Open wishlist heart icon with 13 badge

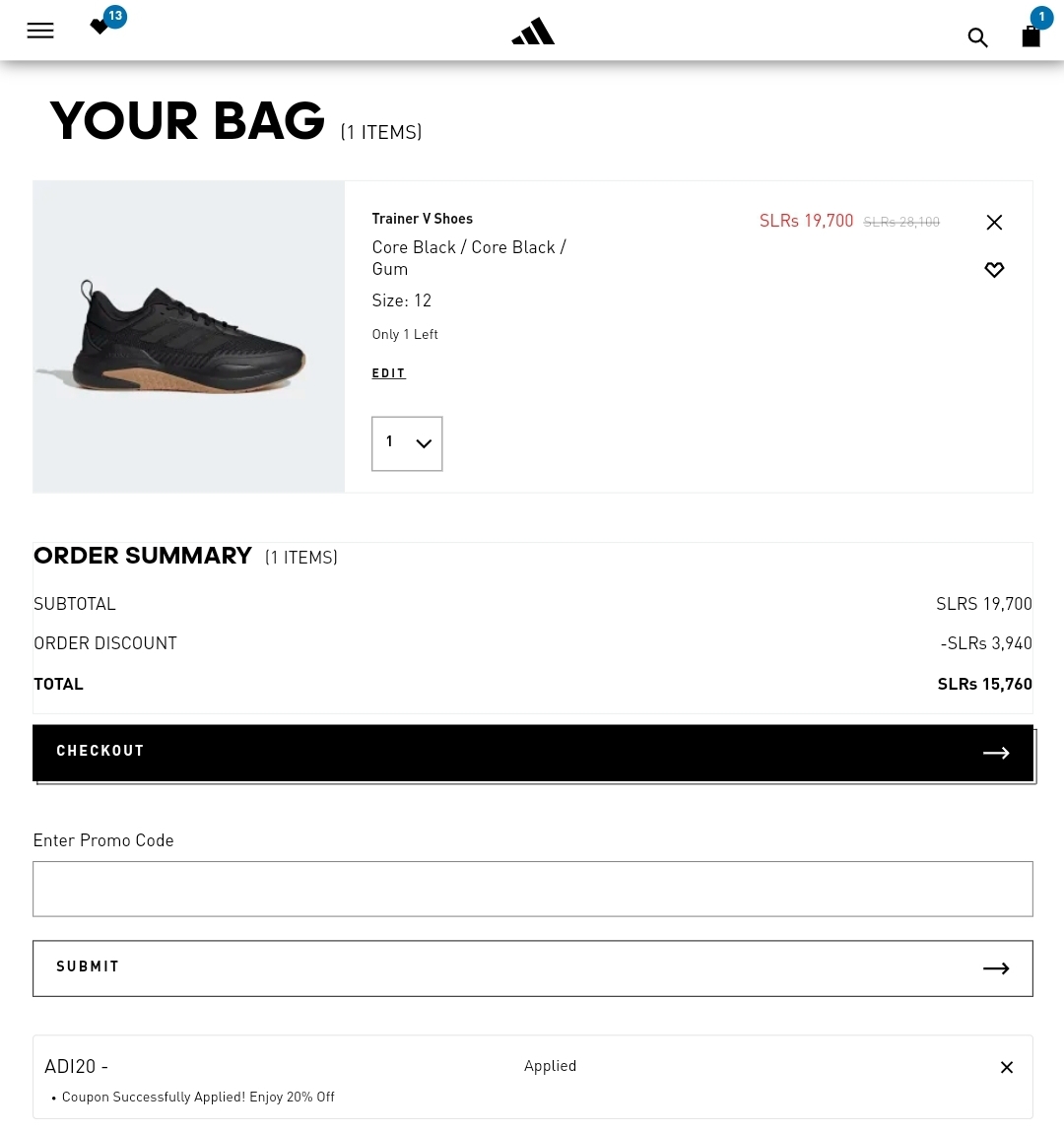click(100, 27)
